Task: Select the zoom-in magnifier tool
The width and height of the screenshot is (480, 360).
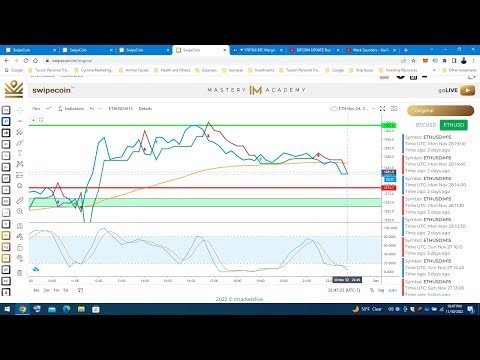Action: click(20, 211)
